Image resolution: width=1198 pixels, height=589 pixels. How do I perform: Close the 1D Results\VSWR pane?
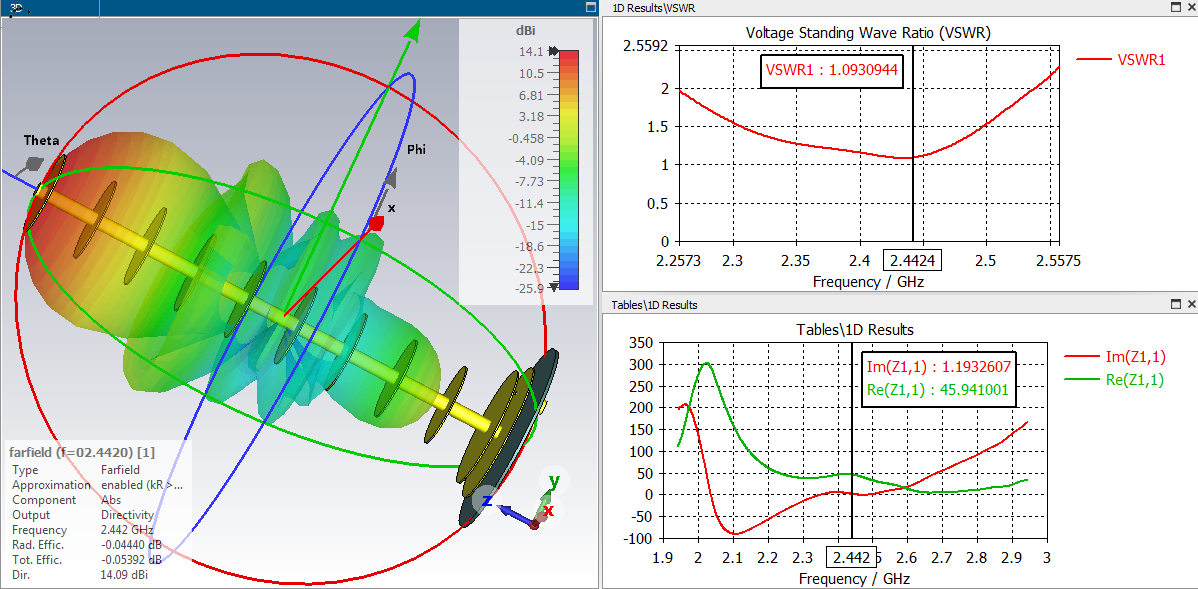pos(1190,7)
